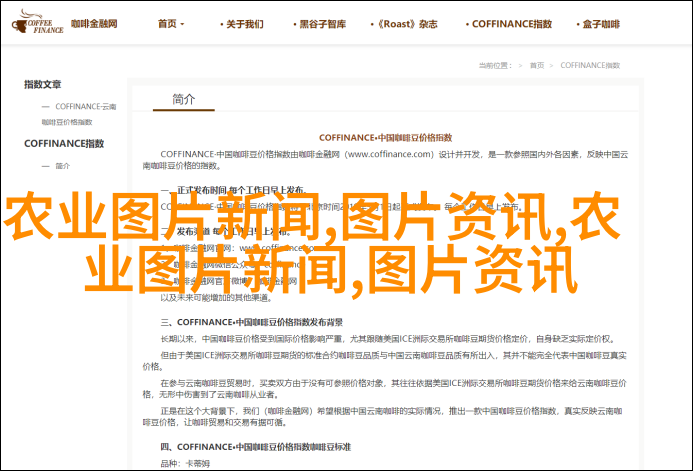The width and height of the screenshot is (694, 472).
Task: Click the COFFINANCE指数 sidebar heading
Action: coord(64,143)
